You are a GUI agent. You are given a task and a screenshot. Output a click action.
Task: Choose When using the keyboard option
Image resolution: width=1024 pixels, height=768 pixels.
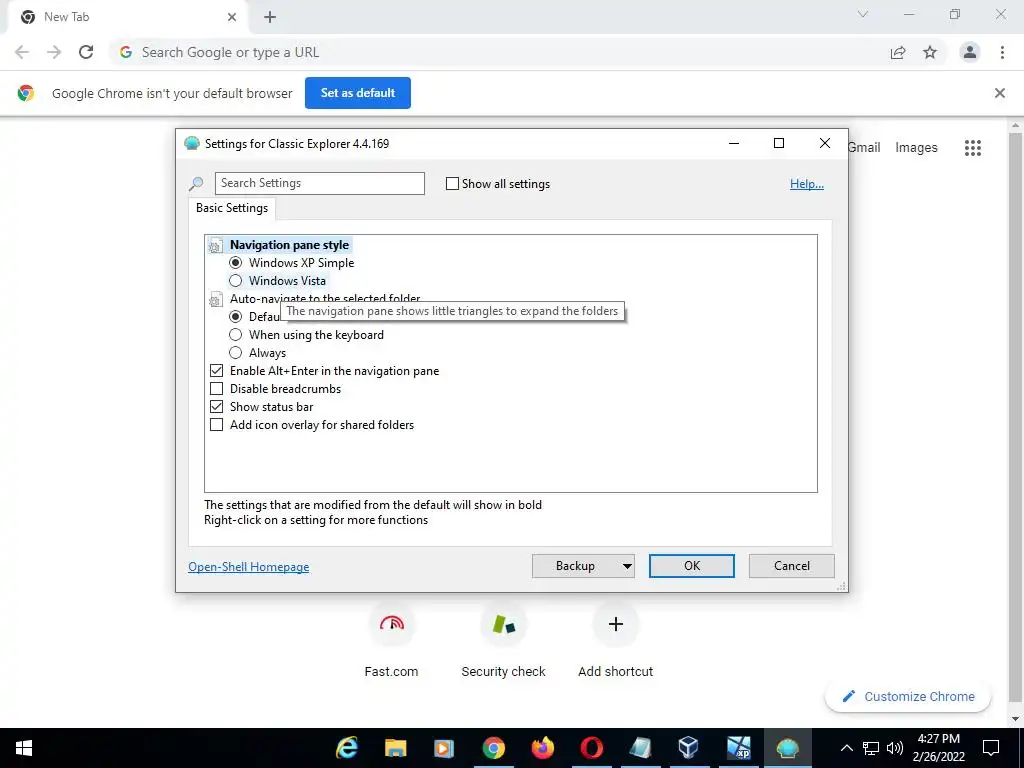click(x=236, y=335)
